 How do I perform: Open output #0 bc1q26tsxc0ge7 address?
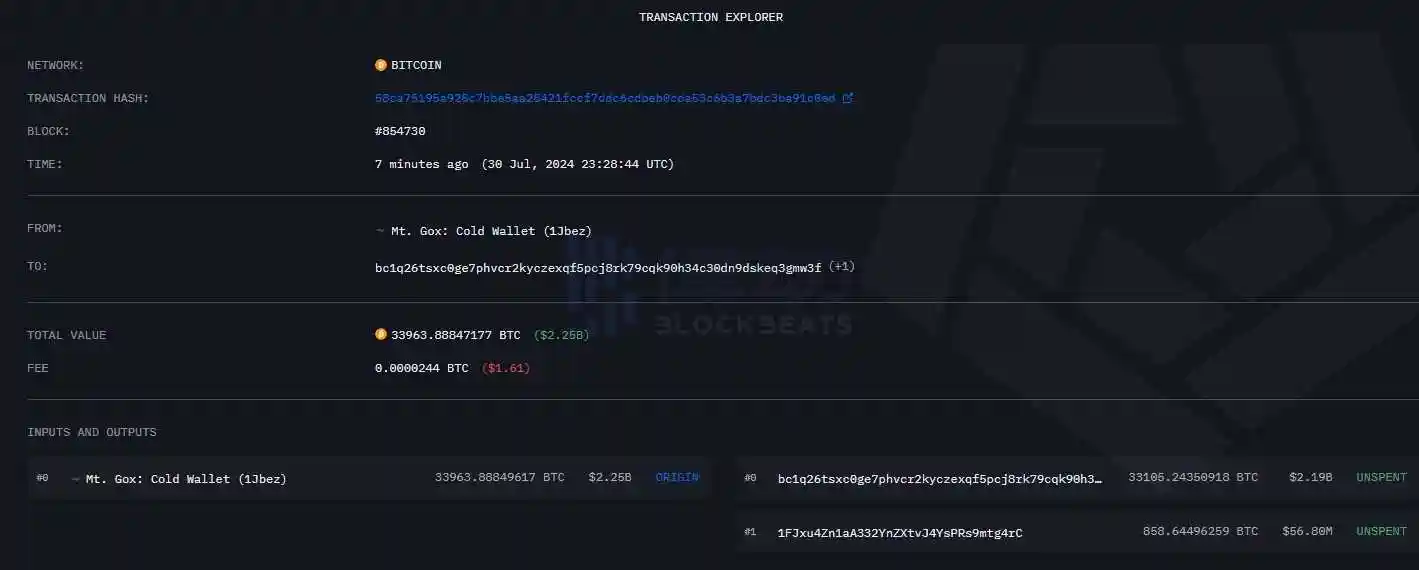coord(940,479)
